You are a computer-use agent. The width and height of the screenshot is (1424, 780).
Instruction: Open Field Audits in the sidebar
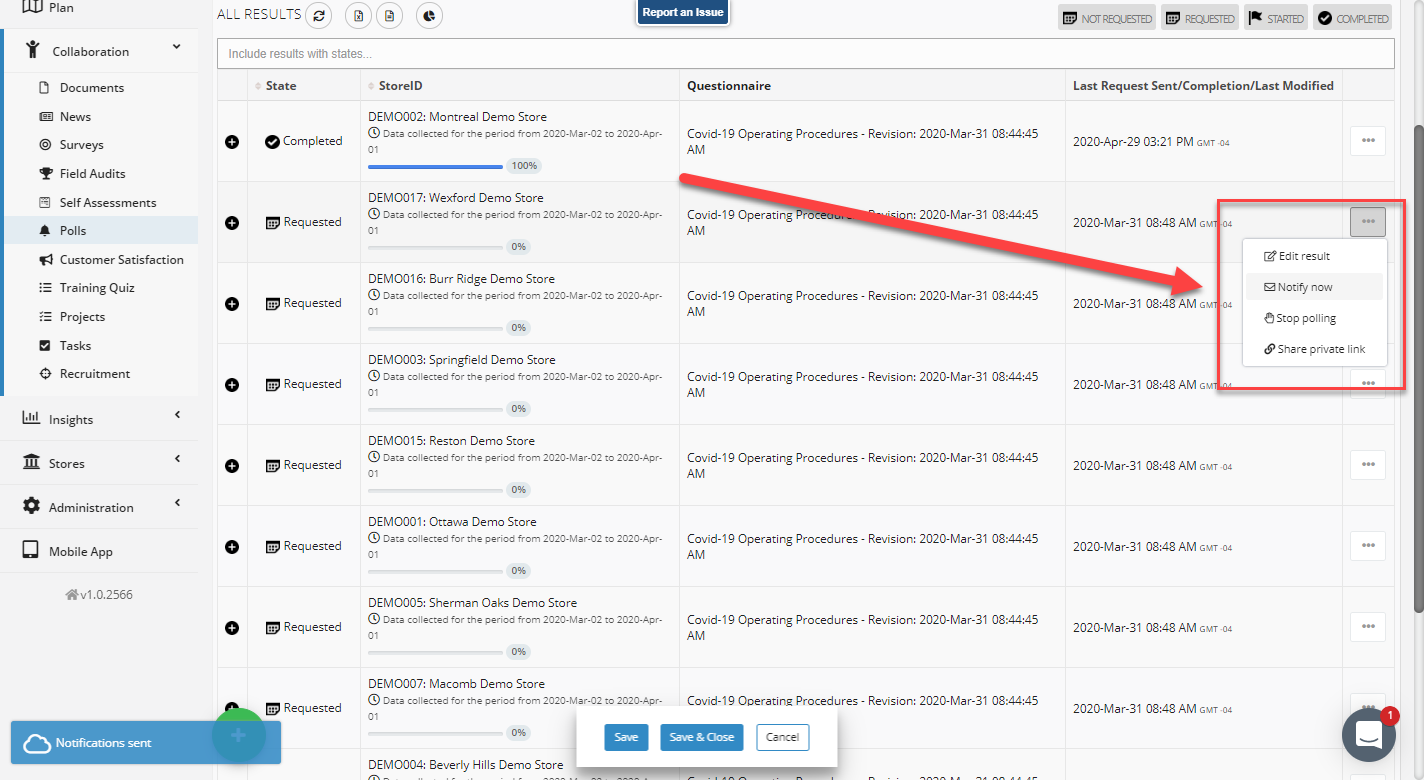click(x=92, y=174)
